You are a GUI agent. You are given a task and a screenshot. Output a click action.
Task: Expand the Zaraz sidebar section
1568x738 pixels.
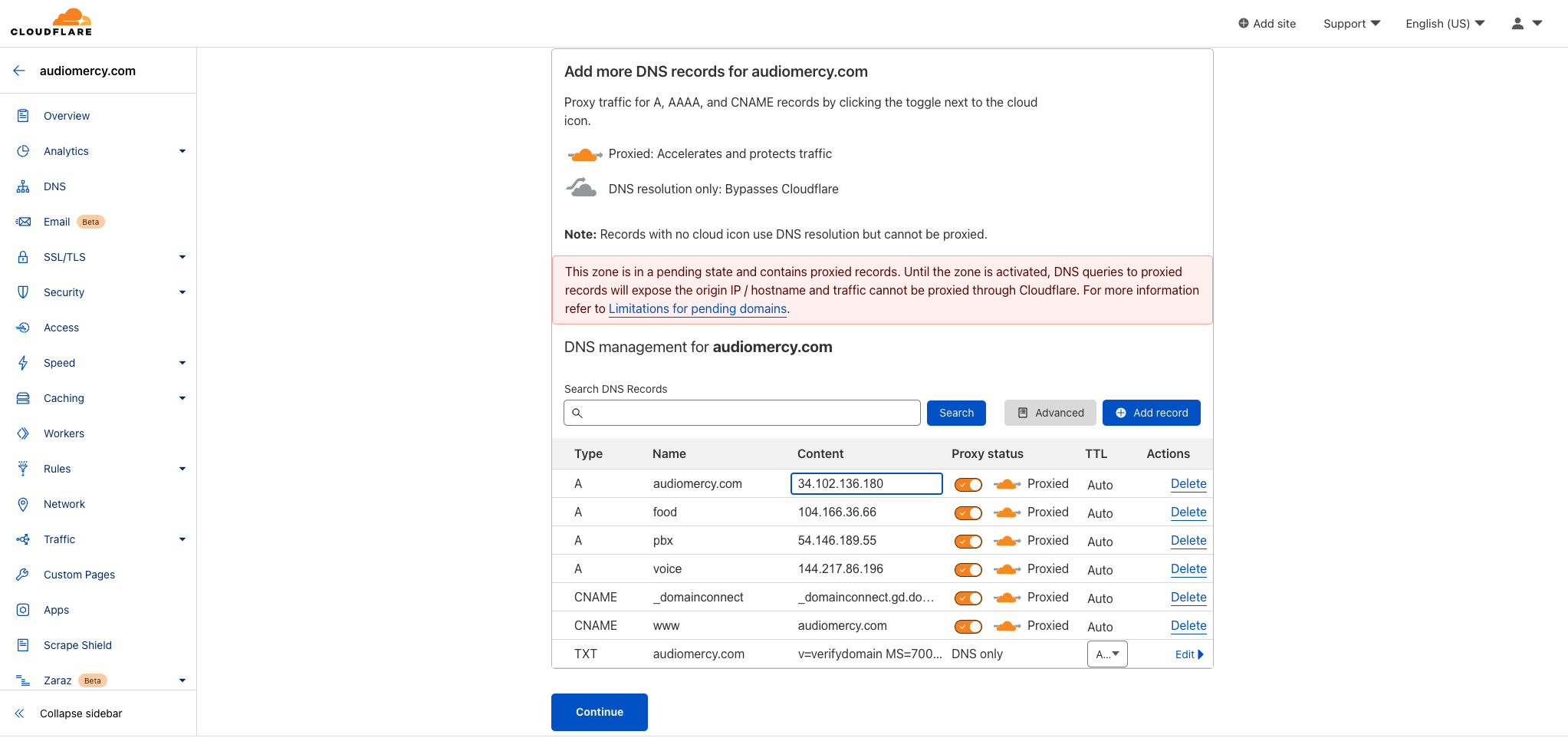coord(182,680)
